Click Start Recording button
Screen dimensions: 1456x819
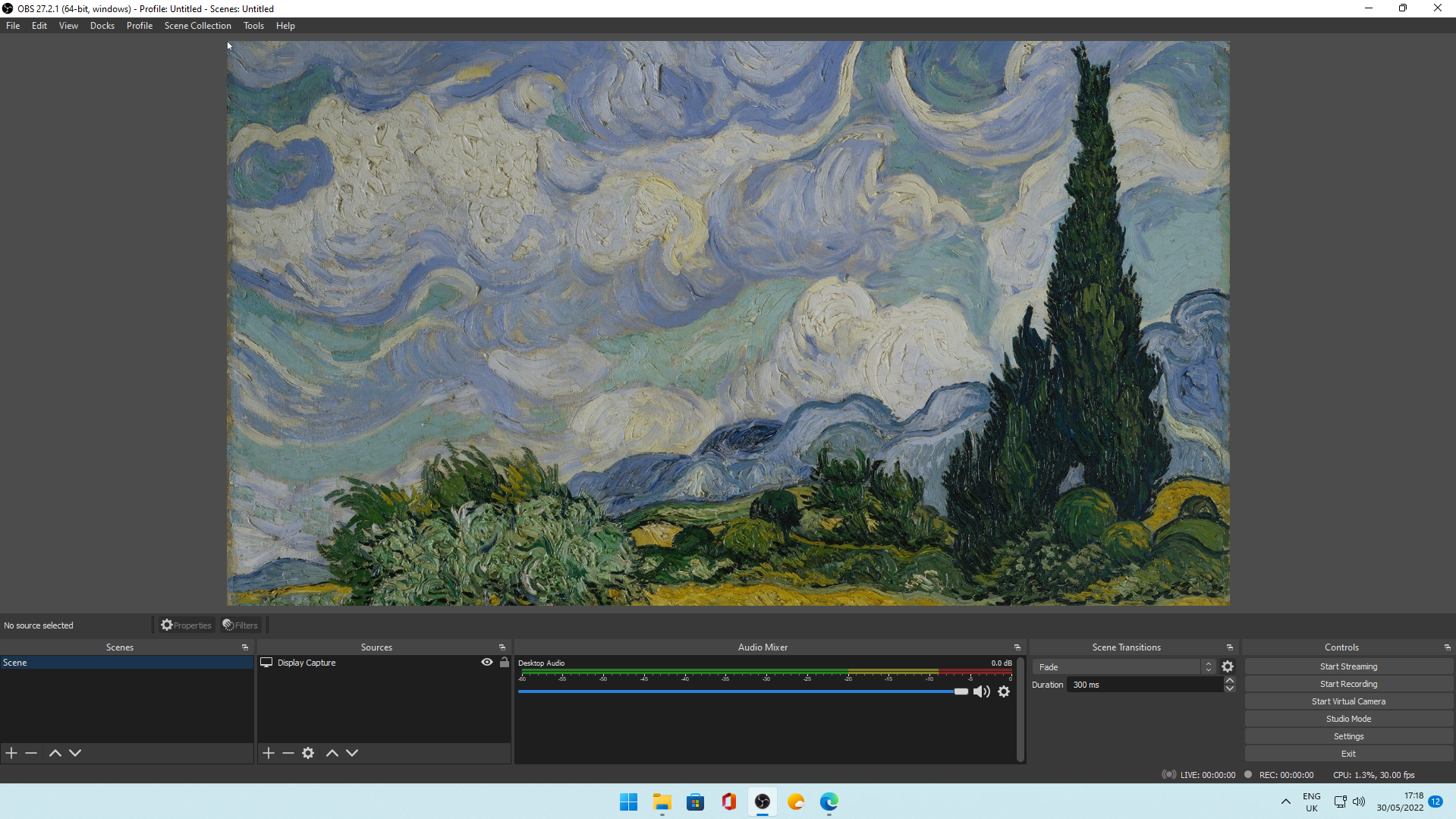[1348, 684]
